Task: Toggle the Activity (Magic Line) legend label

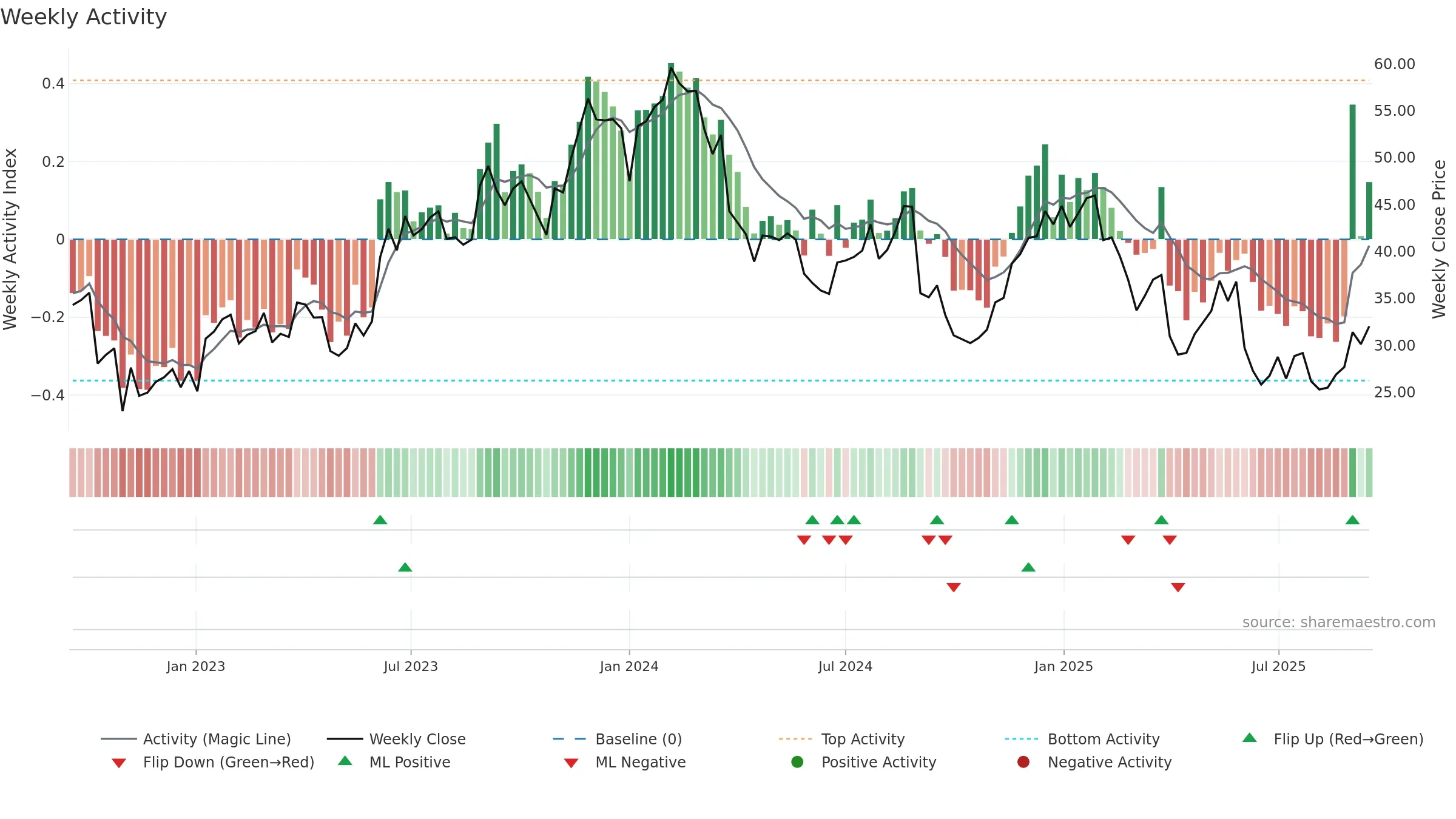Action: pos(217,739)
